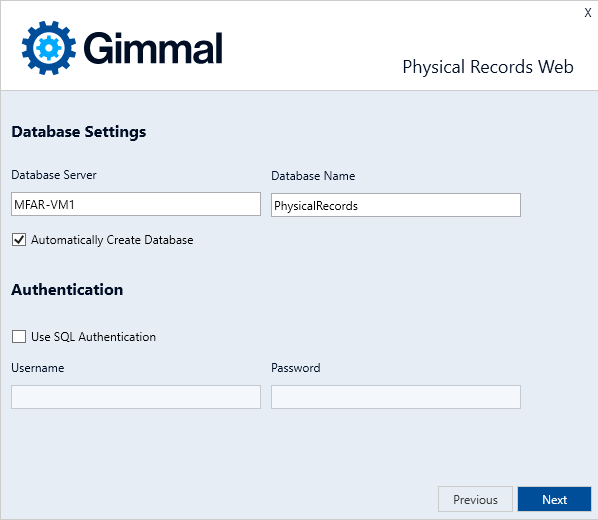
Task: Click the Database Settings heading
Action: click(79, 132)
